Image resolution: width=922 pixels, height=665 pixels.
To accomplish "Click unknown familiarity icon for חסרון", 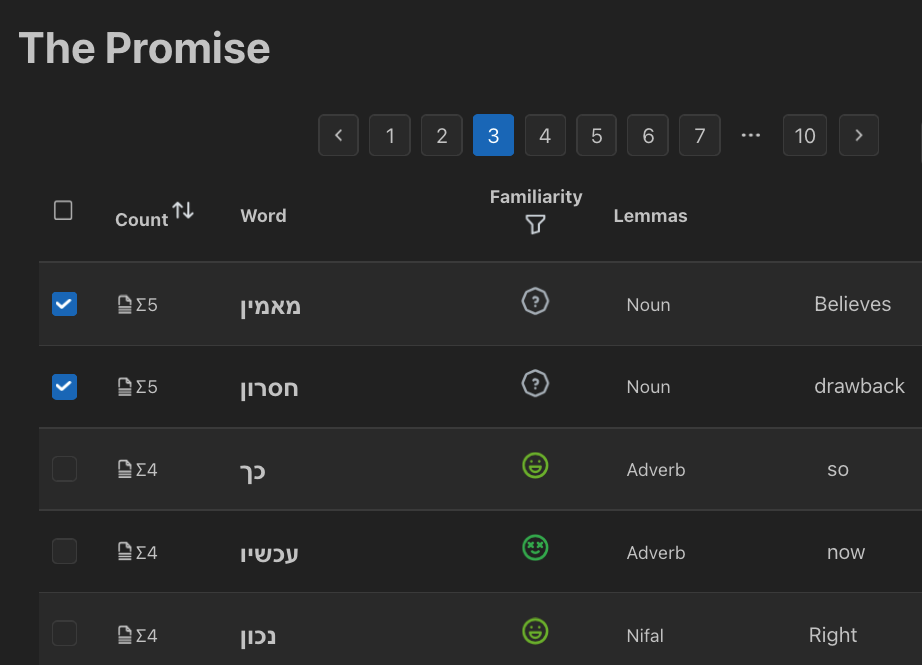I will [536, 383].
